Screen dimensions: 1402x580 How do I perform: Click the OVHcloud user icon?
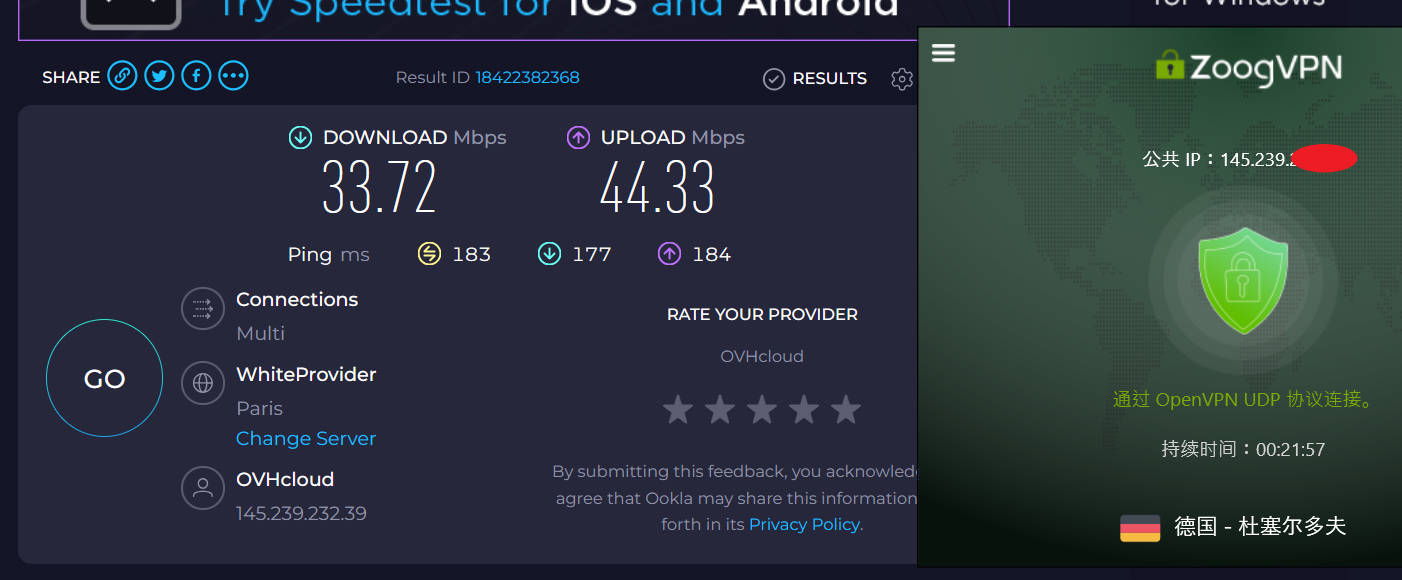[203, 488]
